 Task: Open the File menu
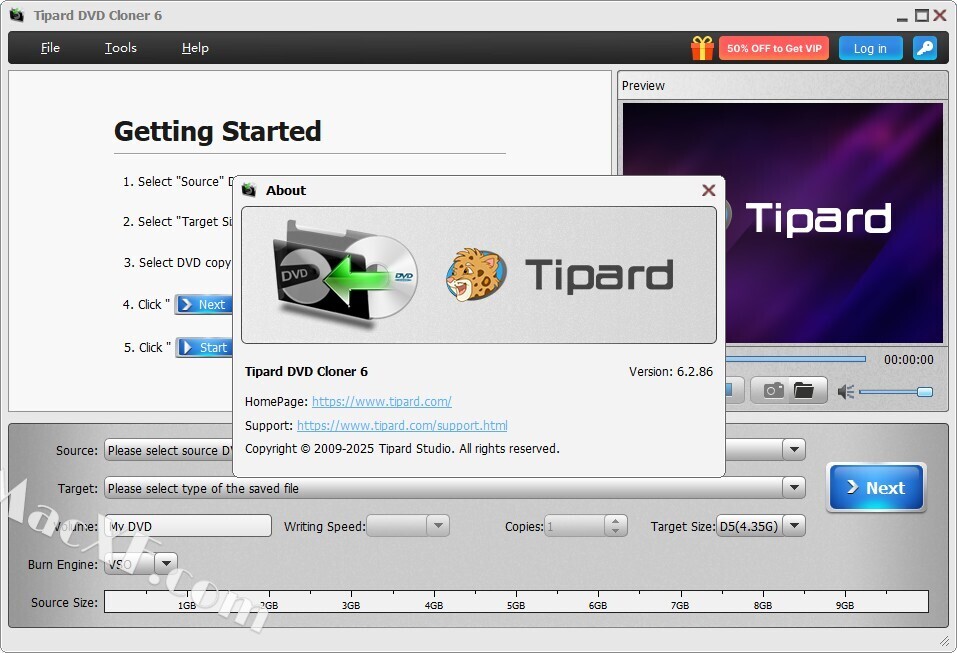point(50,48)
